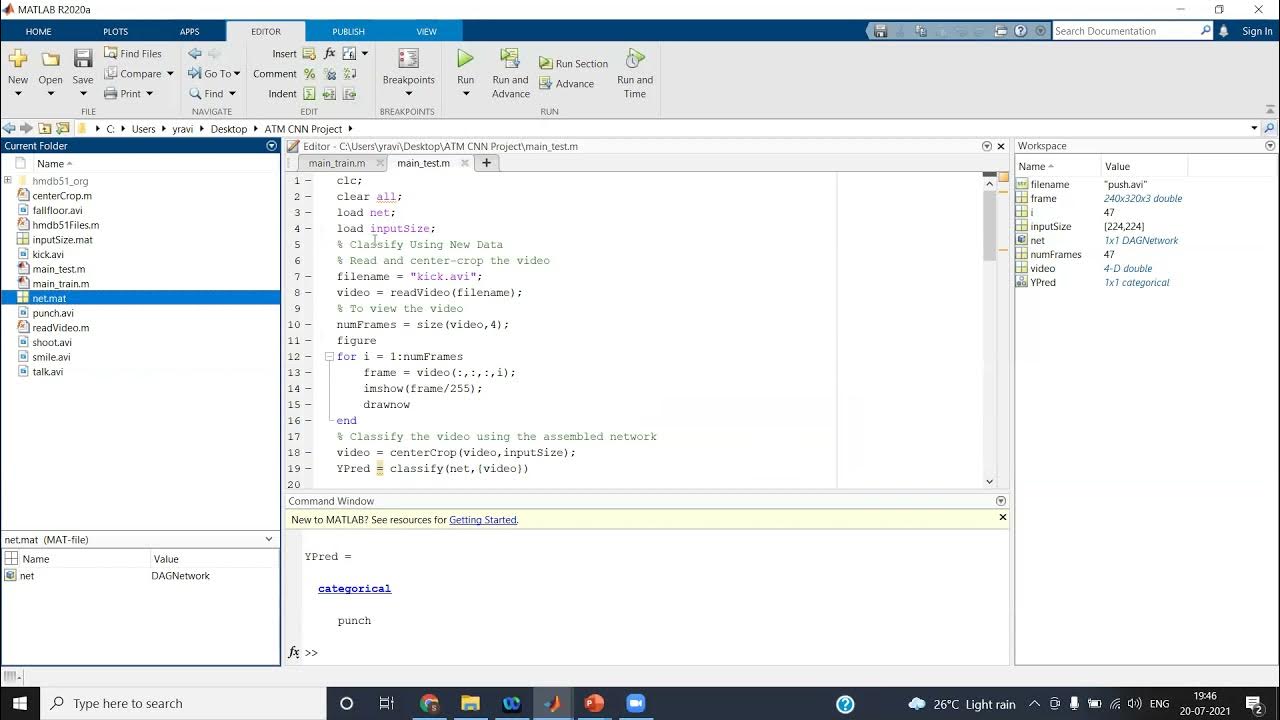The width and height of the screenshot is (1280, 720).
Task: Switch to the HOME ribbon tab
Action: click(x=38, y=31)
